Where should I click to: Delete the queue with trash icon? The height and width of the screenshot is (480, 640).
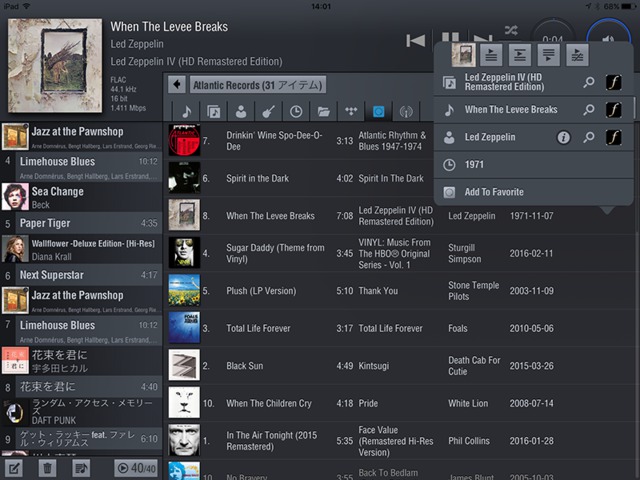click(x=47, y=468)
